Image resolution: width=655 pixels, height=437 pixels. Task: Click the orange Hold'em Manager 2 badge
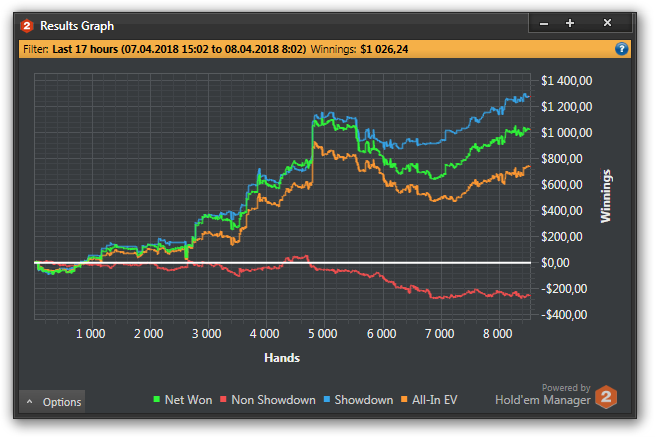point(606,396)
